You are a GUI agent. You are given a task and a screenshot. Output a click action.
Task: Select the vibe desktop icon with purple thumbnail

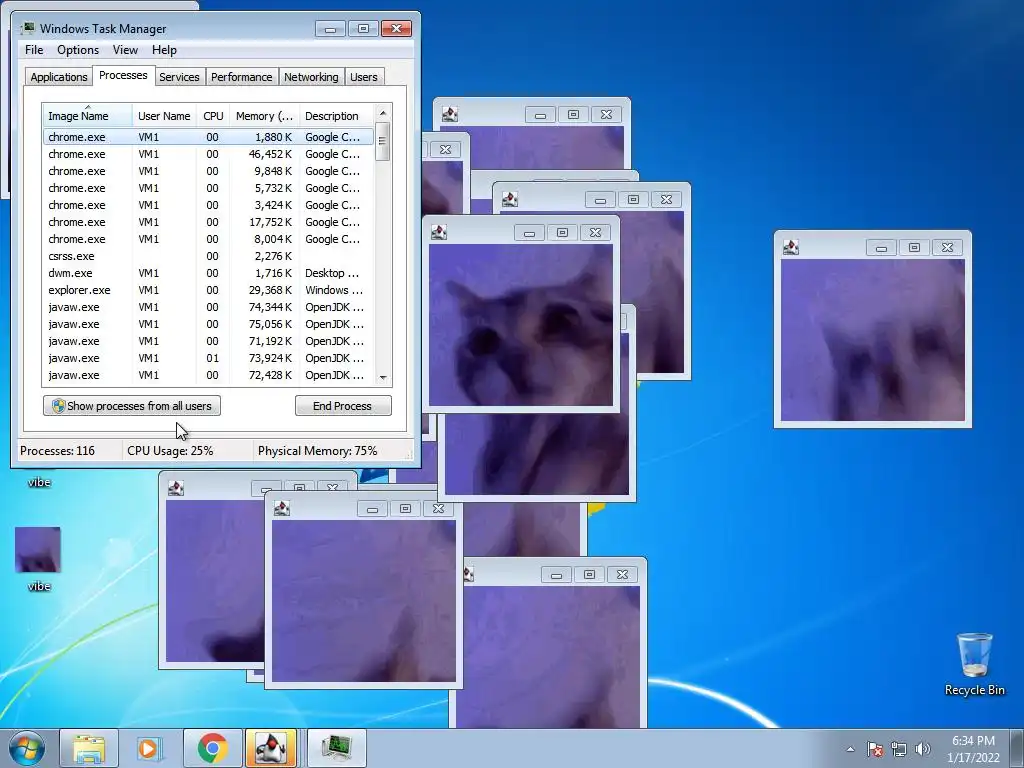[38, 559]
